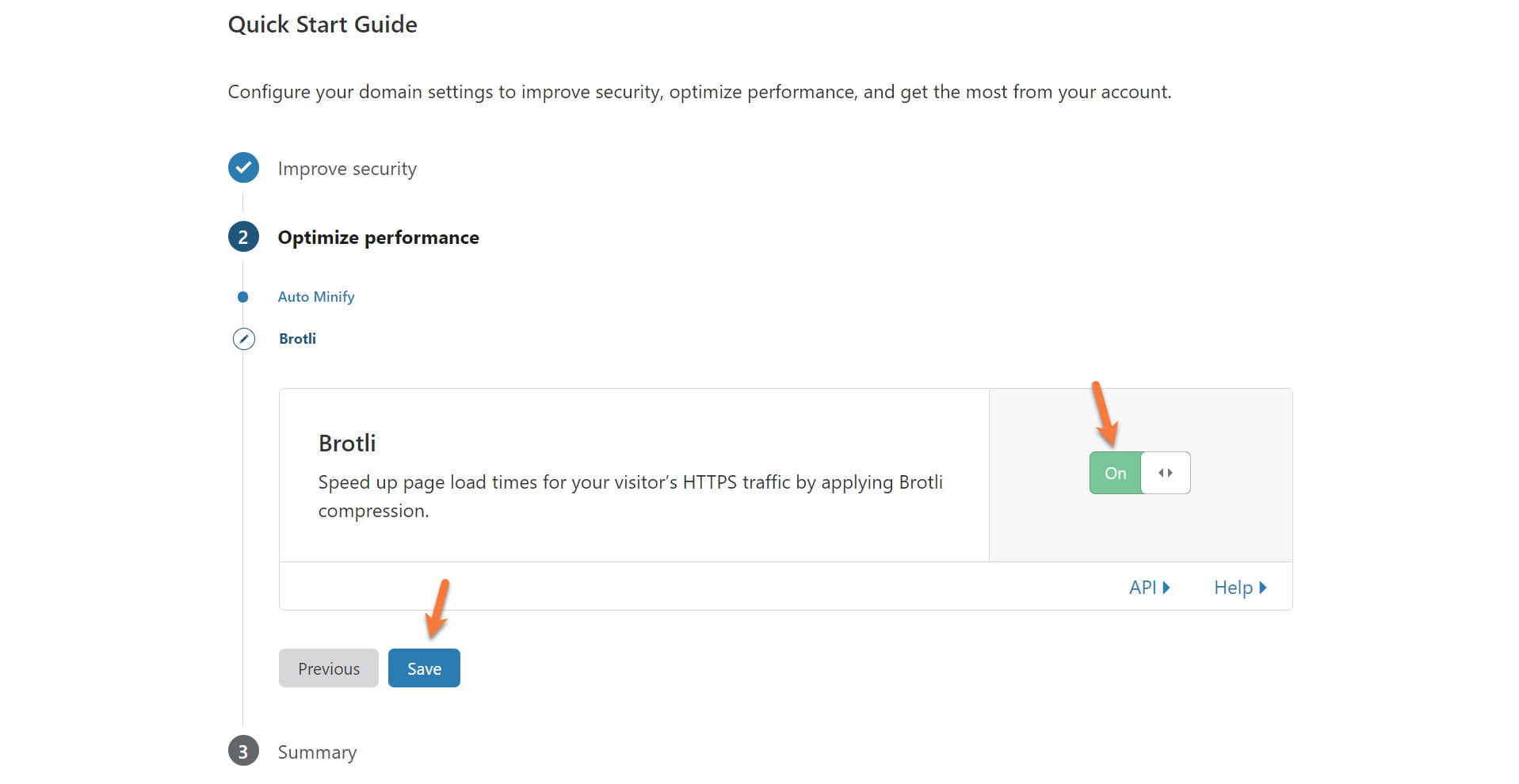Expand the API section using its arrow
Viewport: 1519px width, 784px height.
click(x=1166, y=588)
